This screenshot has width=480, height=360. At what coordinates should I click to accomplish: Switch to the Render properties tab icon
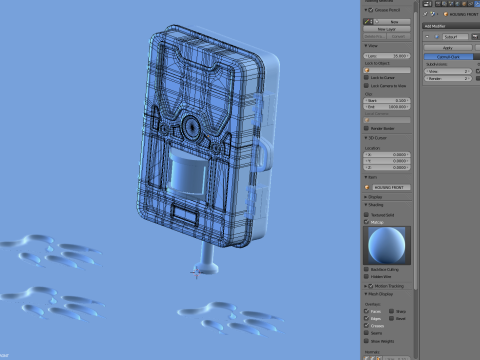(x=438, y=4)
